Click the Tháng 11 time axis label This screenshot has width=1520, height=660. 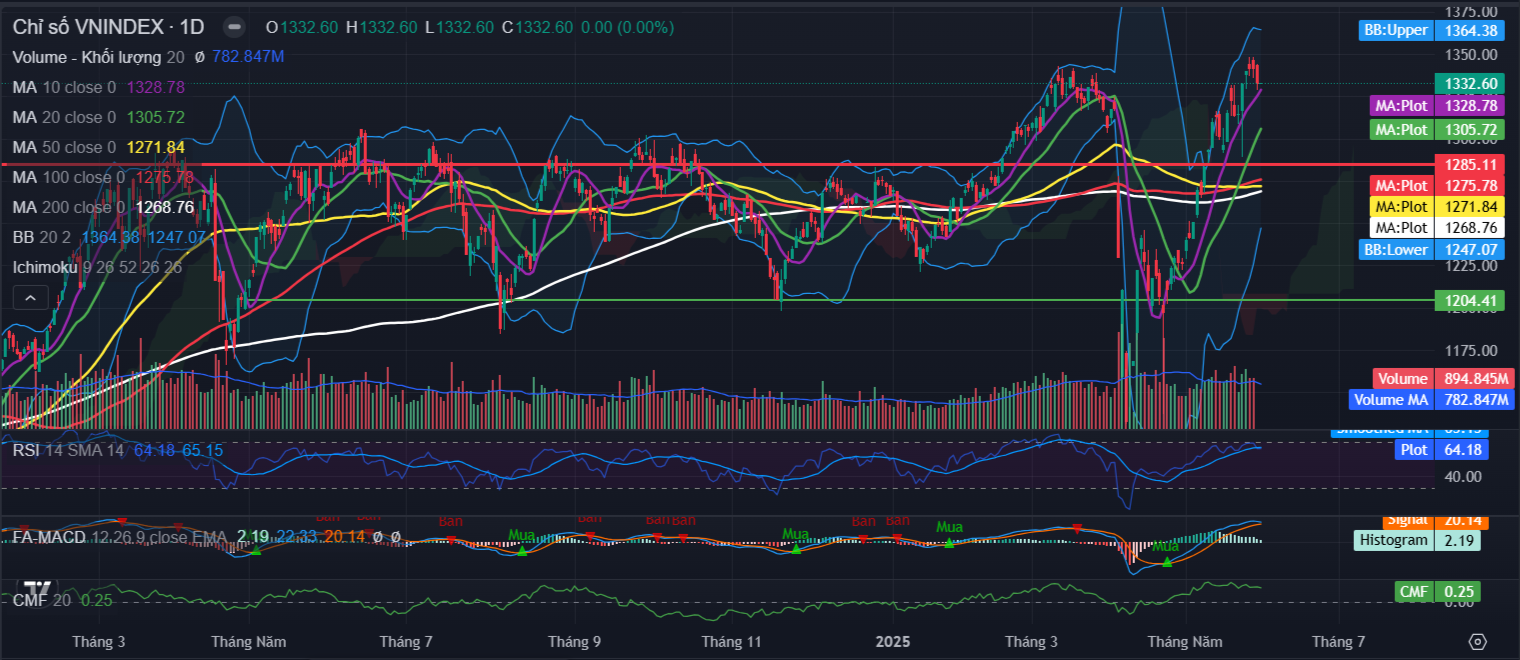732,641
